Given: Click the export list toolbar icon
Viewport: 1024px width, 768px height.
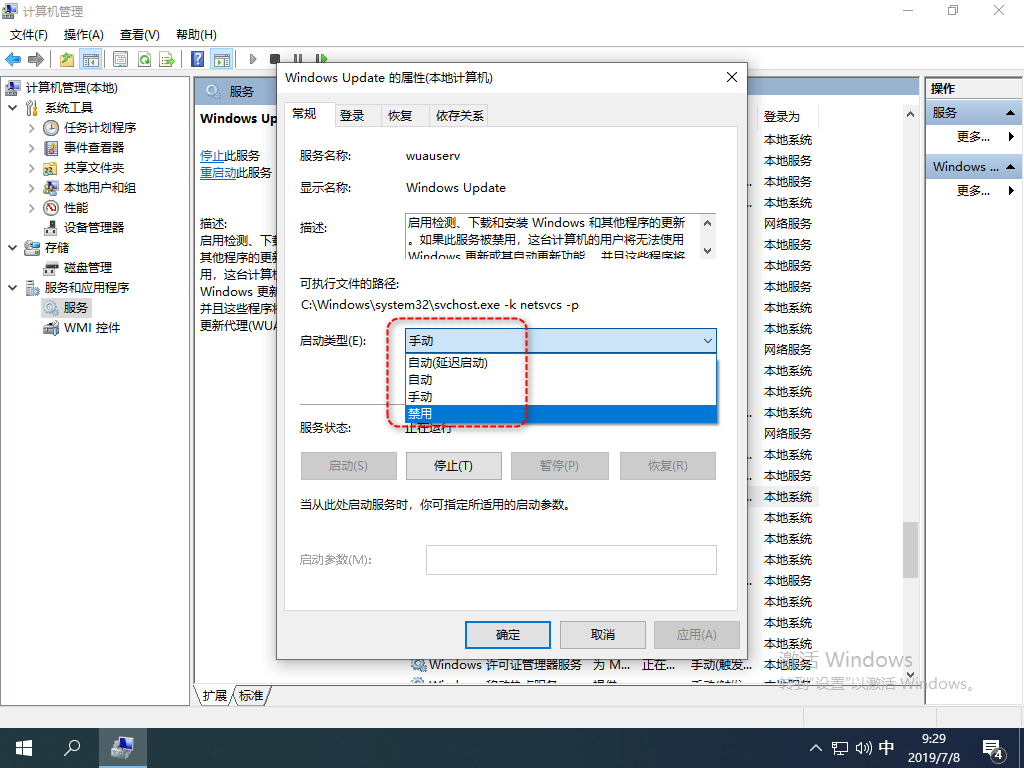Looking at the screenshot, I should tap(167, 59).
